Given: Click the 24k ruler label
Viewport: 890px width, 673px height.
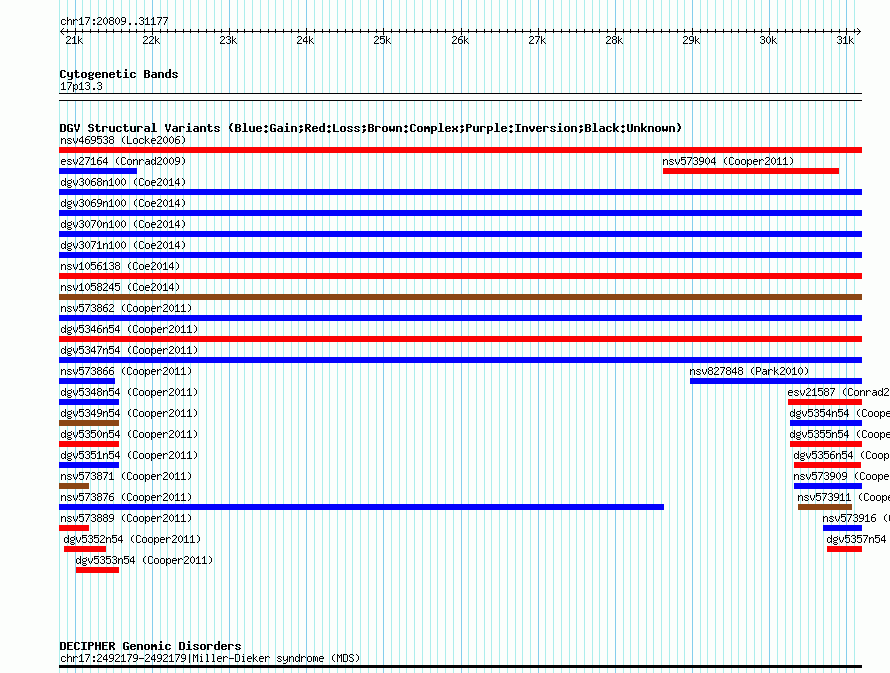Looking at the screenshot, I should 305,40.
